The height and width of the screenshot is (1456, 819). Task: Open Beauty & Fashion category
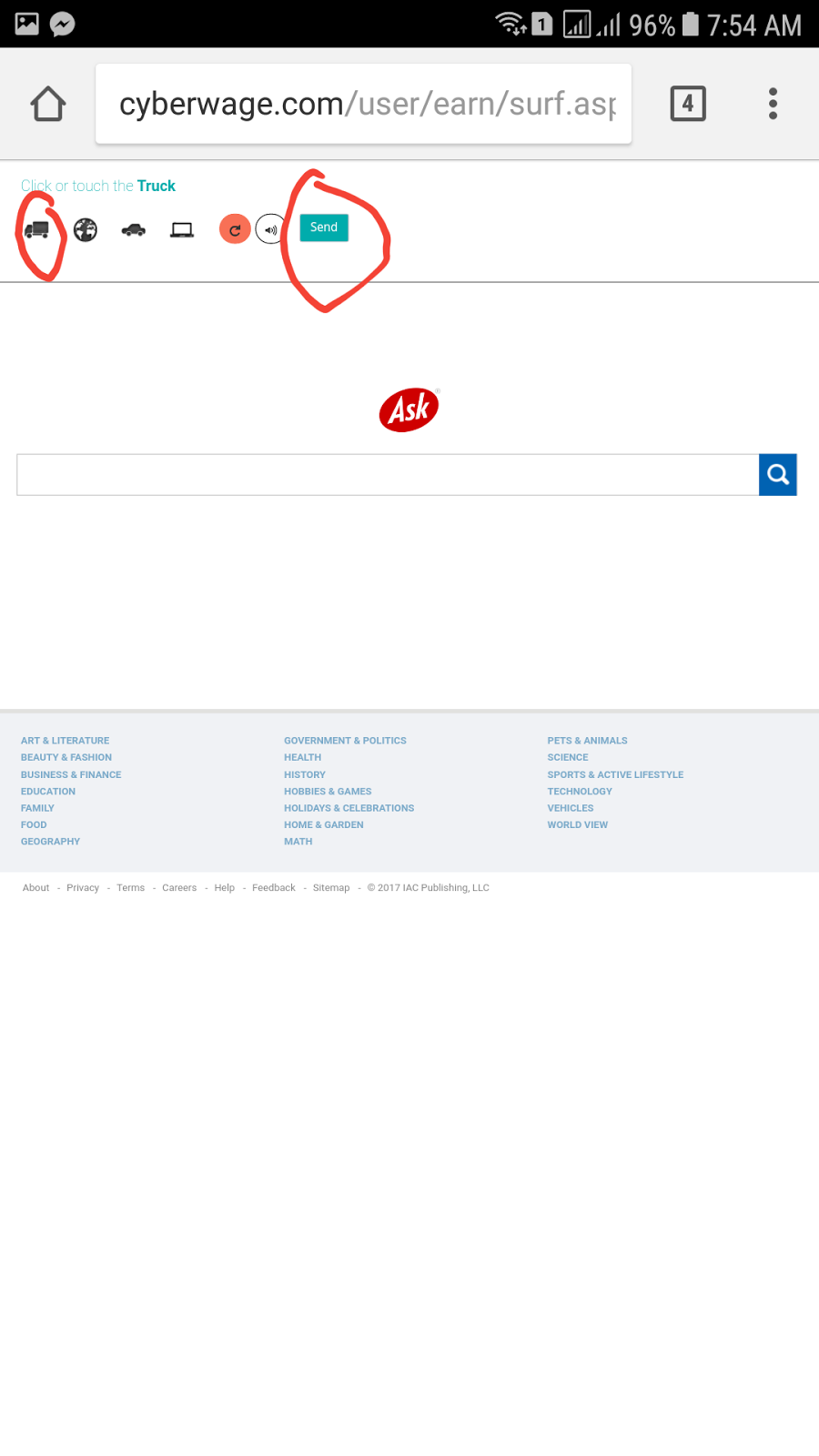coord(66,757)
